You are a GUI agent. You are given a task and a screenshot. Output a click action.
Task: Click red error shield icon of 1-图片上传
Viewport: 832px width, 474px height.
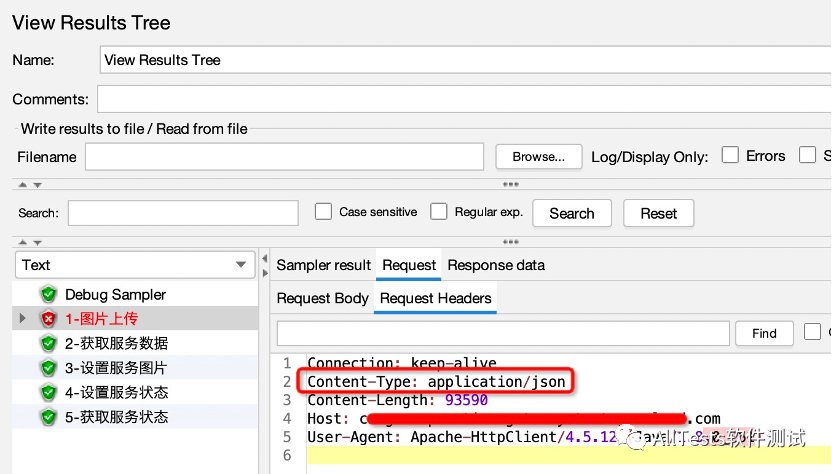48,319
